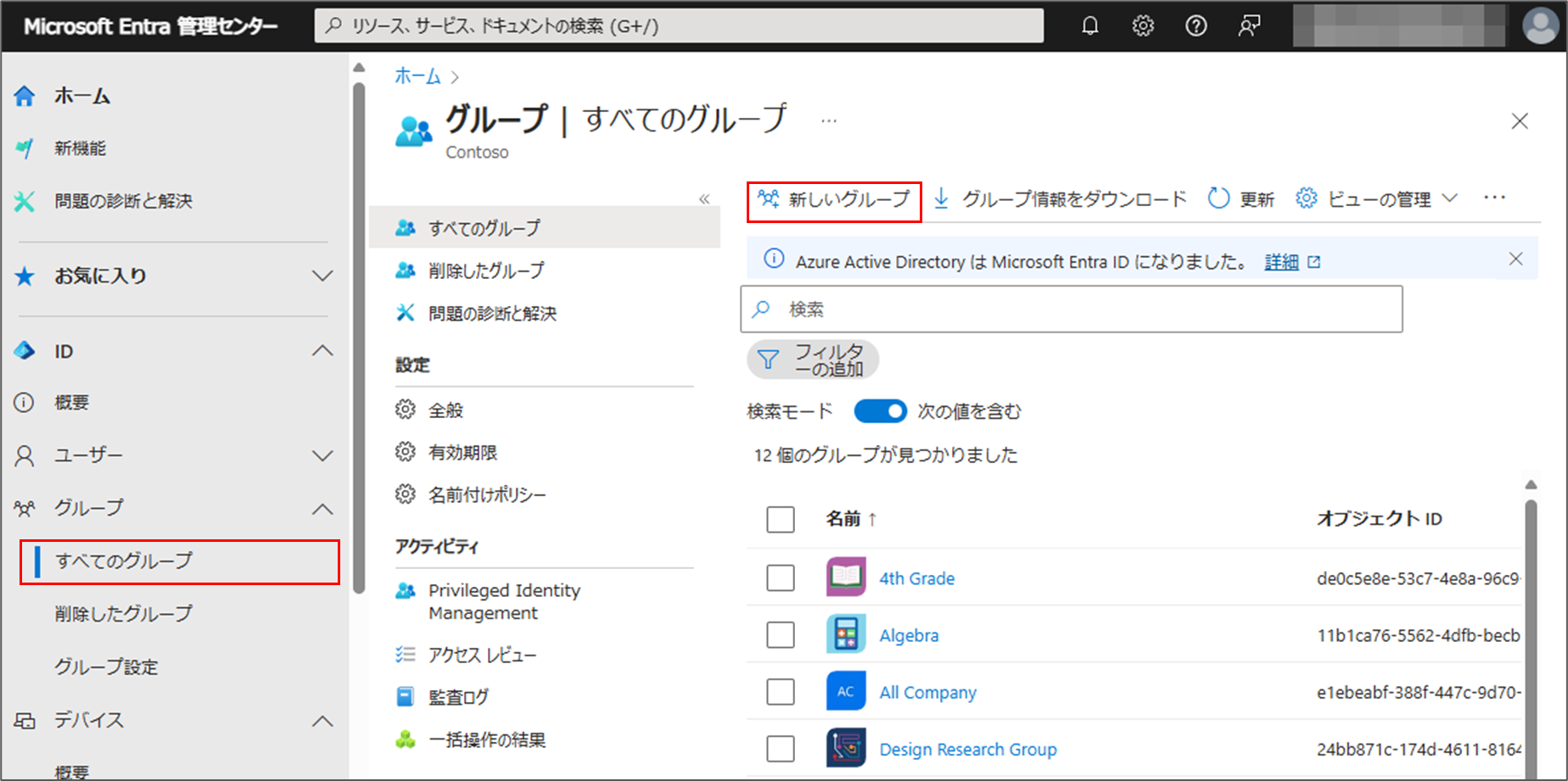The width and height of the screenshot is (1568, 781).
Task: Click the All Company AC icon
Action: tap(846, 691)
